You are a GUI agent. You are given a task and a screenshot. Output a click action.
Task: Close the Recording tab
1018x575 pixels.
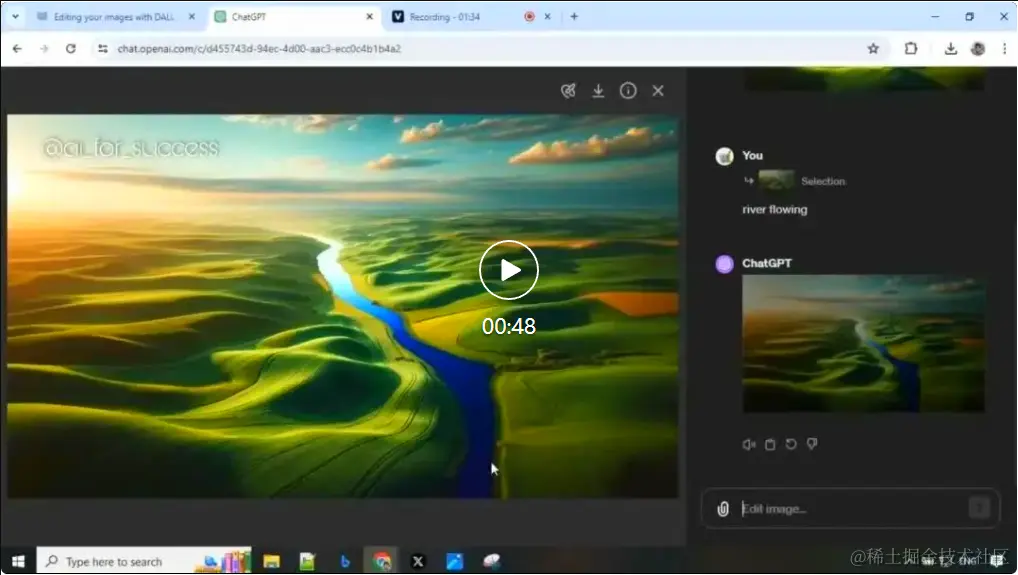(x=547, y=17)
